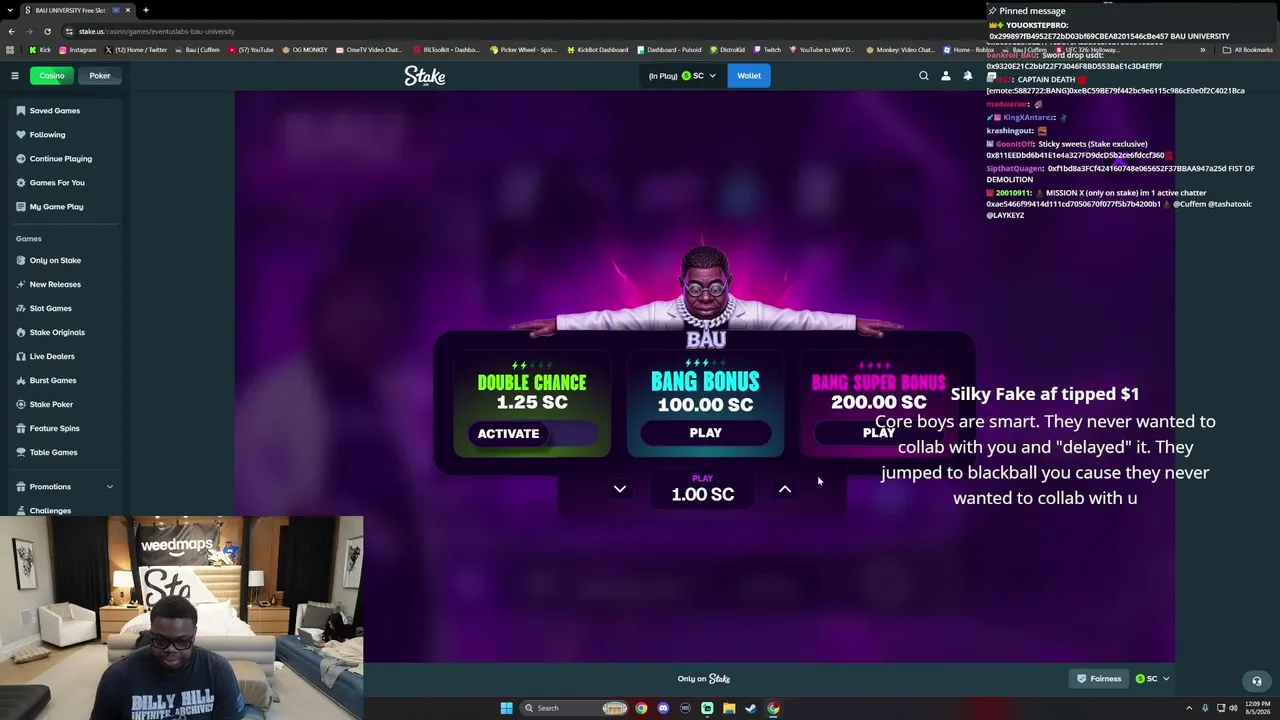
Task: Open a new browser tab
Action: 145,10
